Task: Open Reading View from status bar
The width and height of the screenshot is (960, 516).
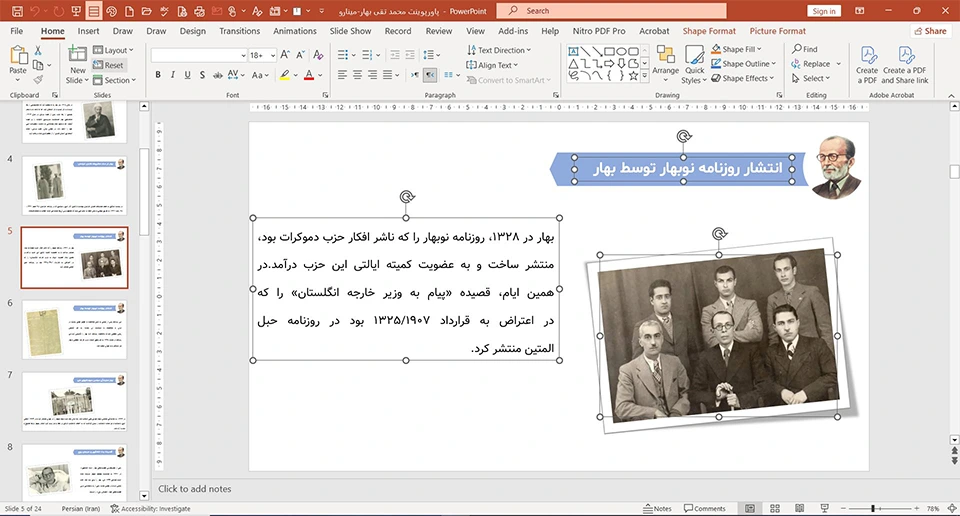Action: point(799,509)
